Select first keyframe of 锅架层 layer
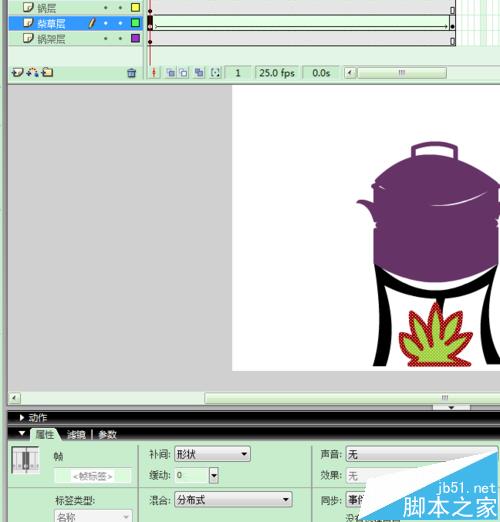 point(150,39)
